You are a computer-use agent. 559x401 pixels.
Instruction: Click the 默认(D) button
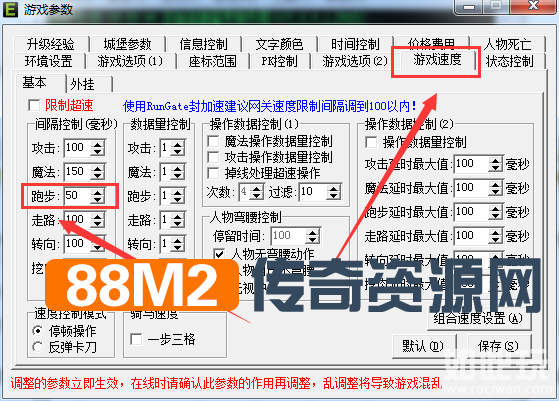coord(423,345)
